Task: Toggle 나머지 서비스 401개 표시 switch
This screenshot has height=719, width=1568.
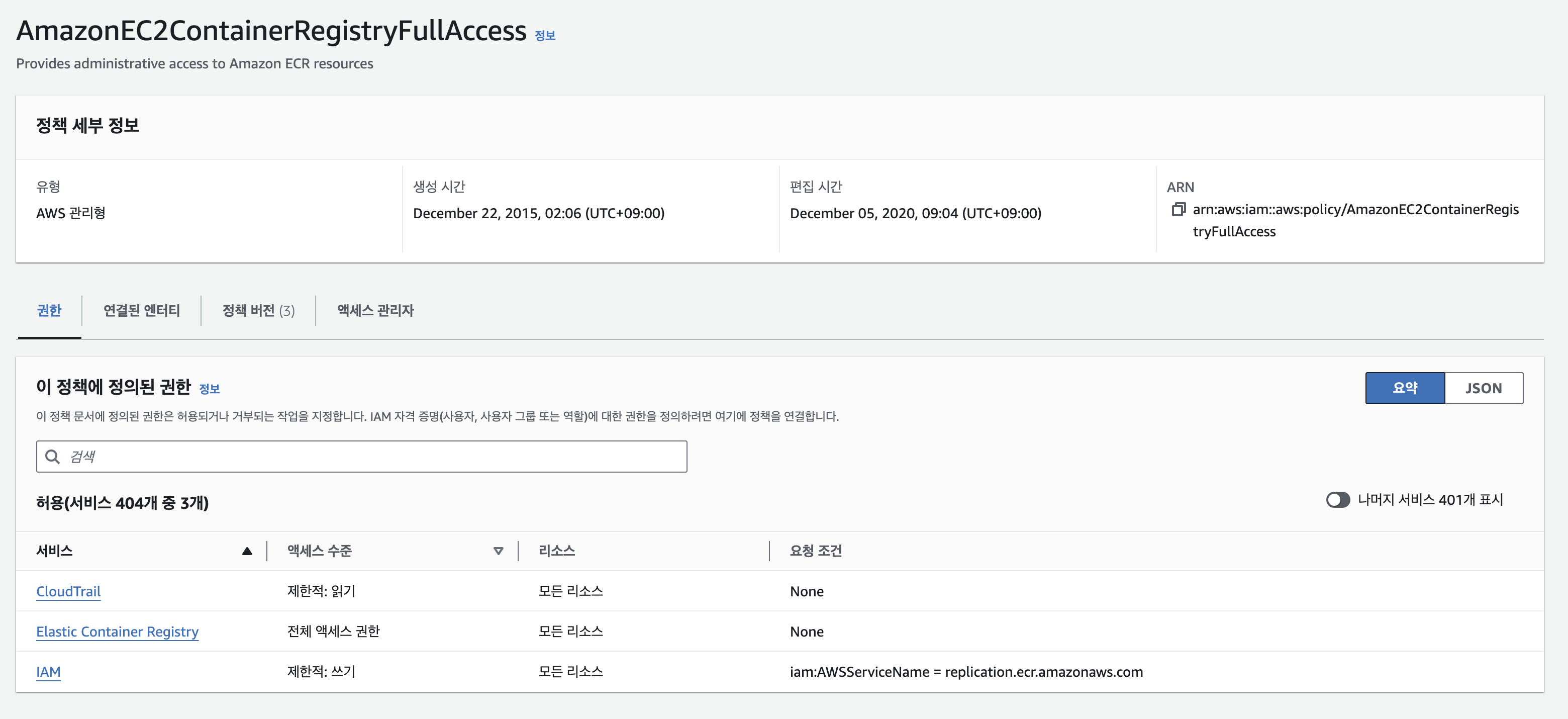Action: coord(1337,500)
